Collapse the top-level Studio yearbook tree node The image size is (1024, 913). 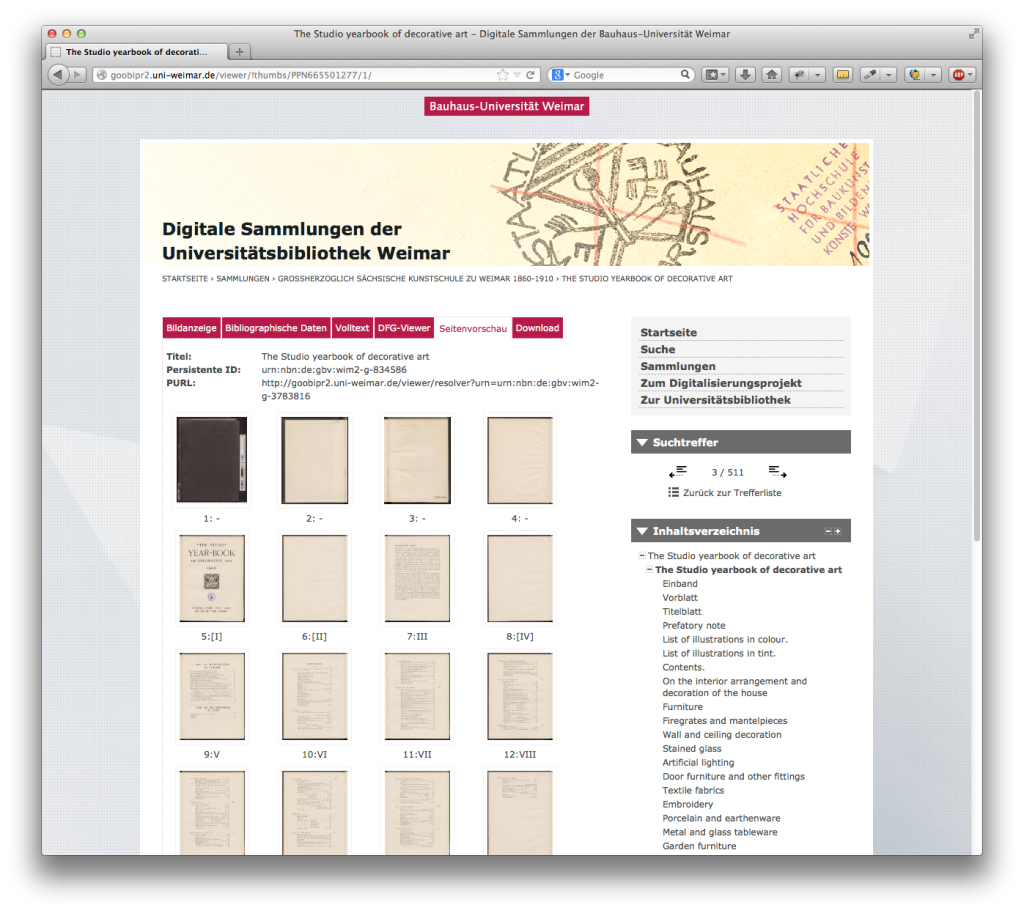(x=642, y=556)
